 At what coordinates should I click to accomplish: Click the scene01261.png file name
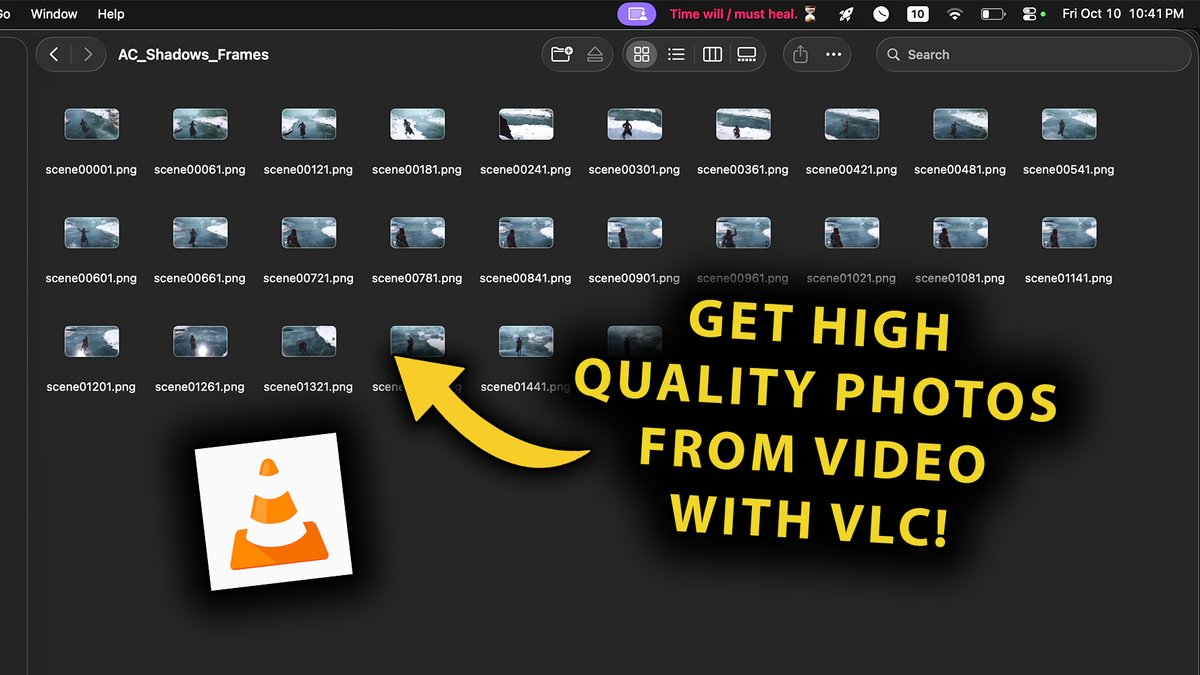click(x=200, y=387)
